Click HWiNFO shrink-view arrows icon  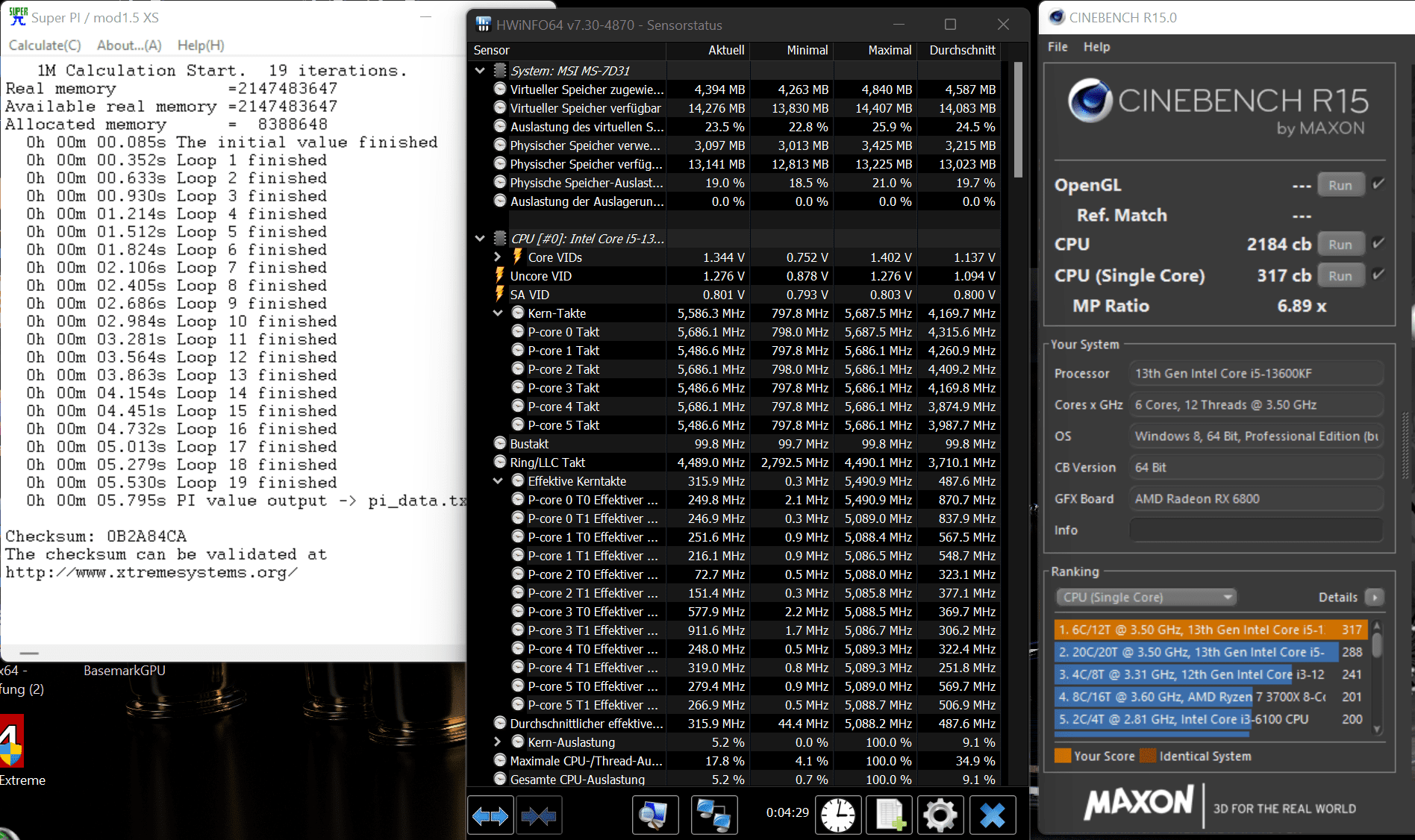click(538, 815)
